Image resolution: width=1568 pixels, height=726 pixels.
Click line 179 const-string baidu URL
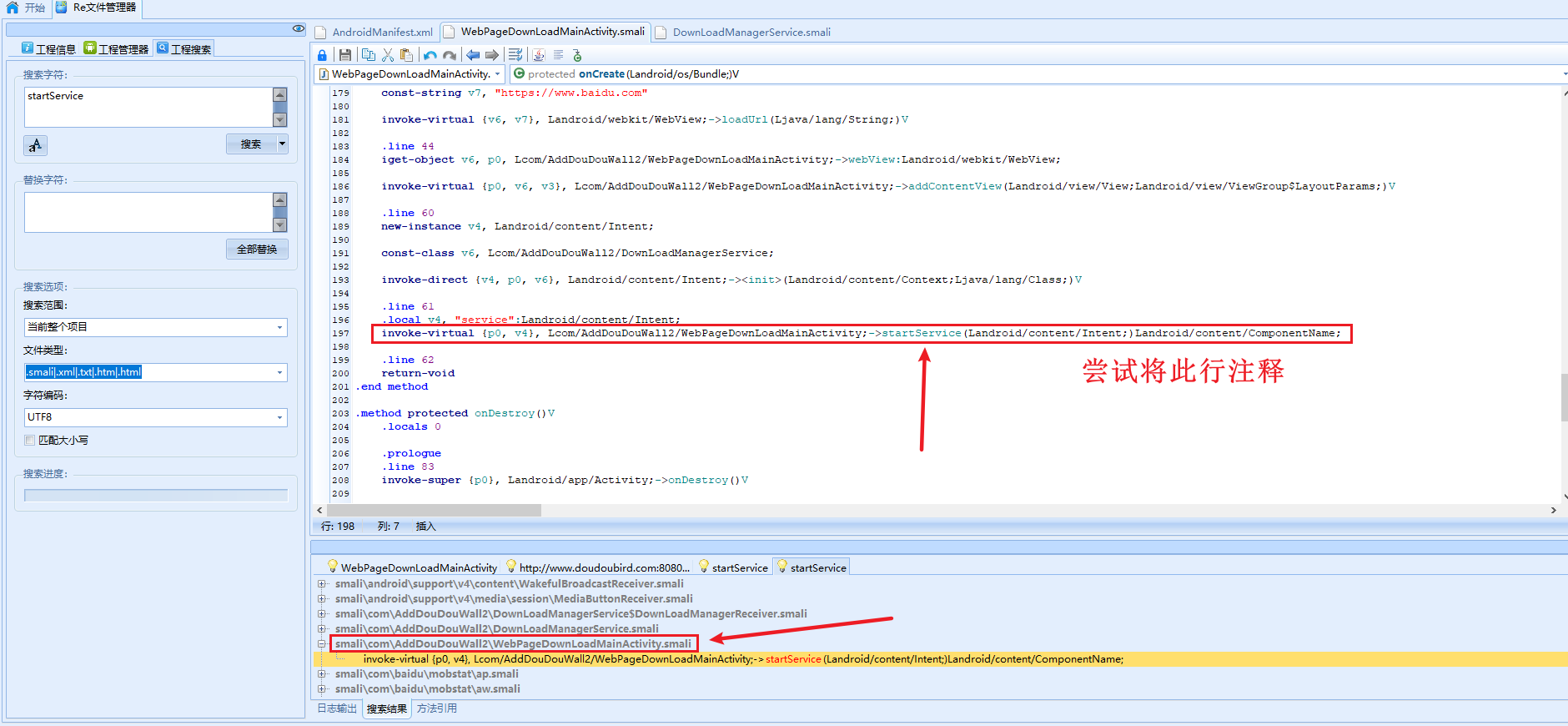[514, 93]
